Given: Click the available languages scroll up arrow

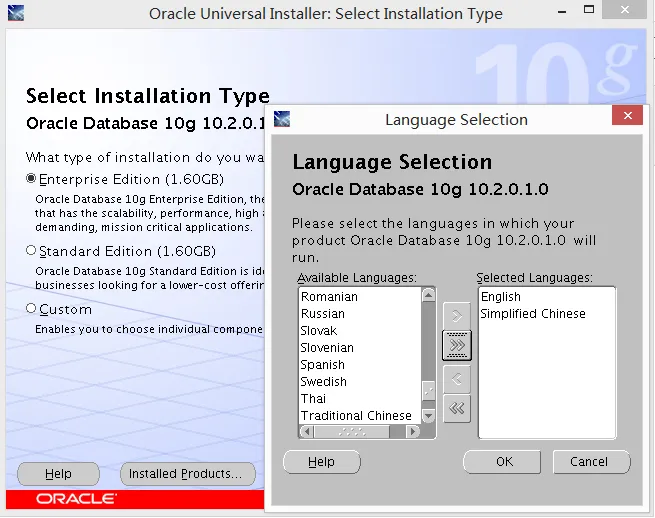Looking at the screenshot, I should coord(428,295).
